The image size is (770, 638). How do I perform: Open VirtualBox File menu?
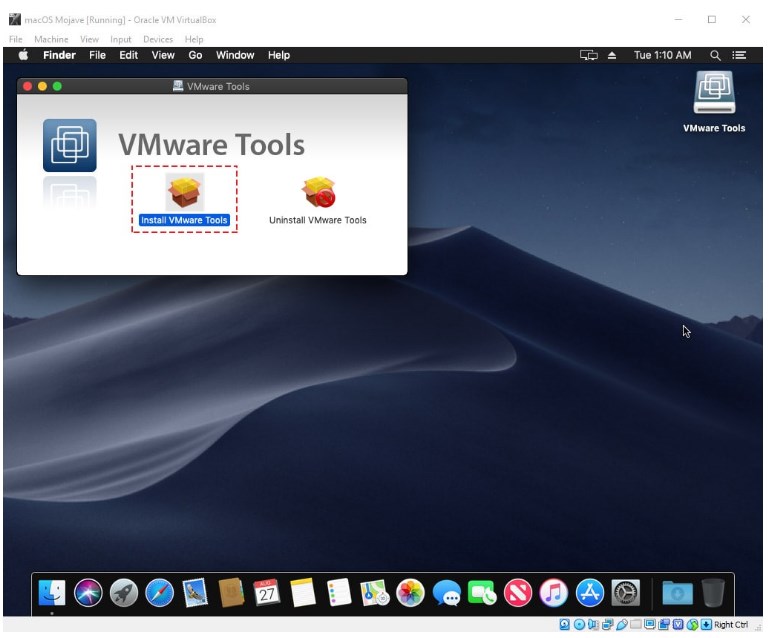(x=16, y=39)
